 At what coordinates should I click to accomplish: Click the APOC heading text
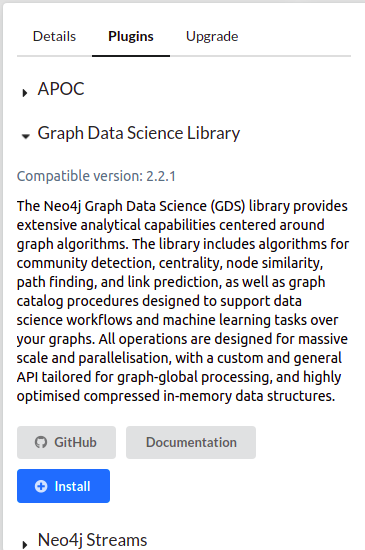61,89
